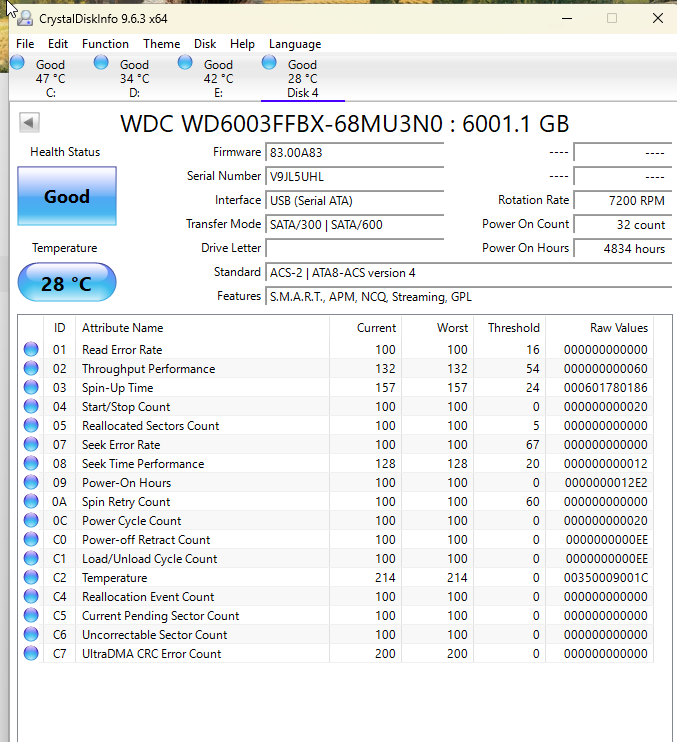Click the Standard field ACS-2
The image size is (677, 742).
click(468, 273)
